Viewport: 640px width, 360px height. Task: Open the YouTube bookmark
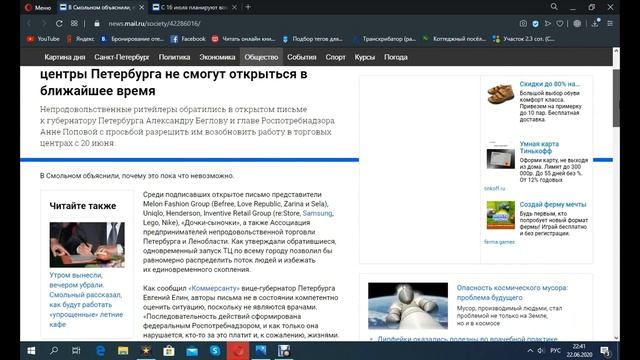click(x=43, y=39)
